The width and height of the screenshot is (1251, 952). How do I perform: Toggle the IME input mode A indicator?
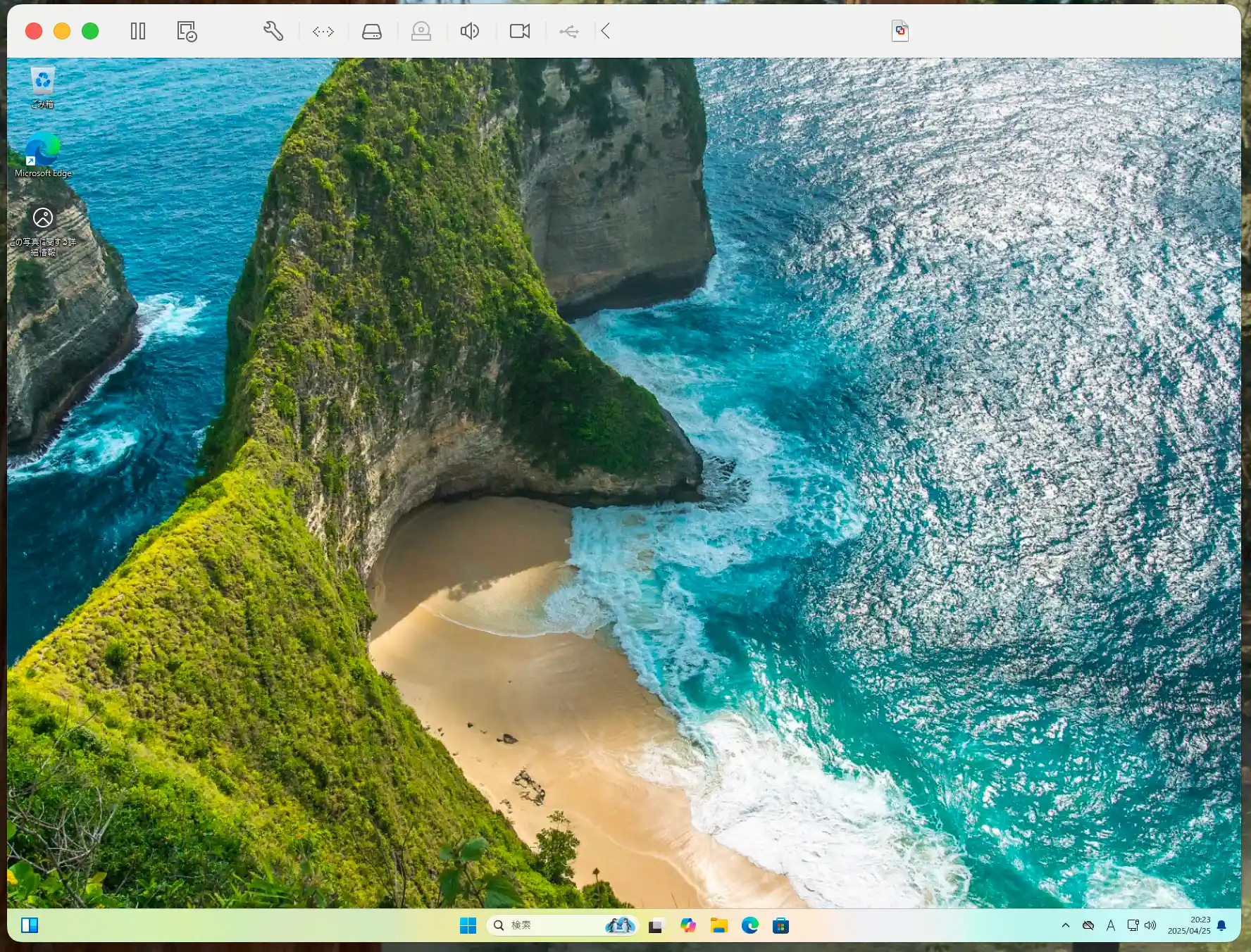pyautogui.click(x=1111, y=925)
